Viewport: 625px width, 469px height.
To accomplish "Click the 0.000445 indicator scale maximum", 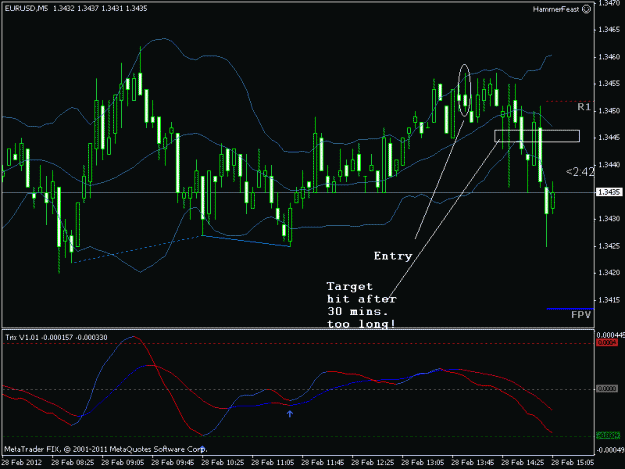I will (x=611, y=334).
